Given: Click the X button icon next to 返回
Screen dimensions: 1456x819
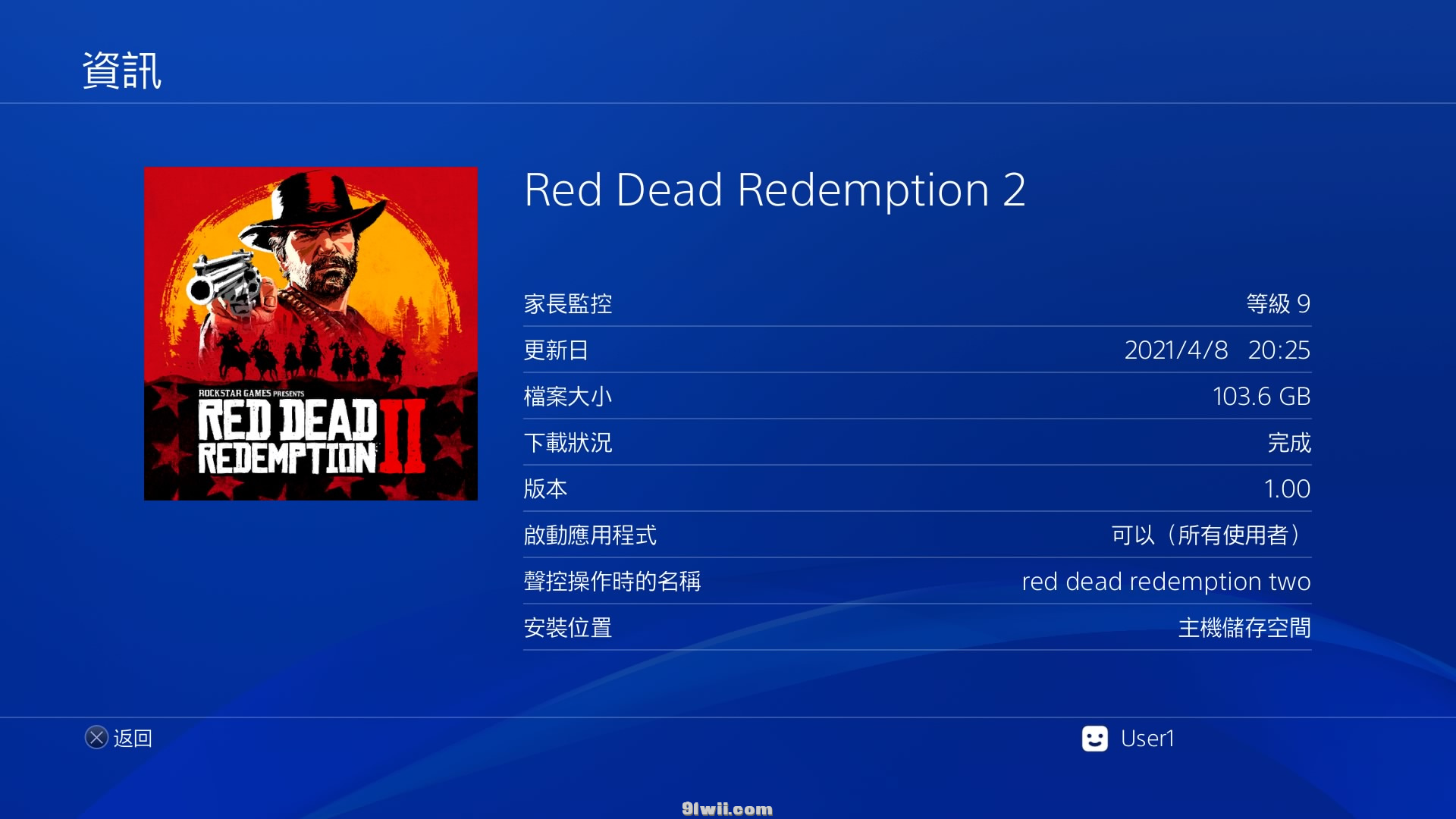Looking at the screenshot, I should coord(96,738).
